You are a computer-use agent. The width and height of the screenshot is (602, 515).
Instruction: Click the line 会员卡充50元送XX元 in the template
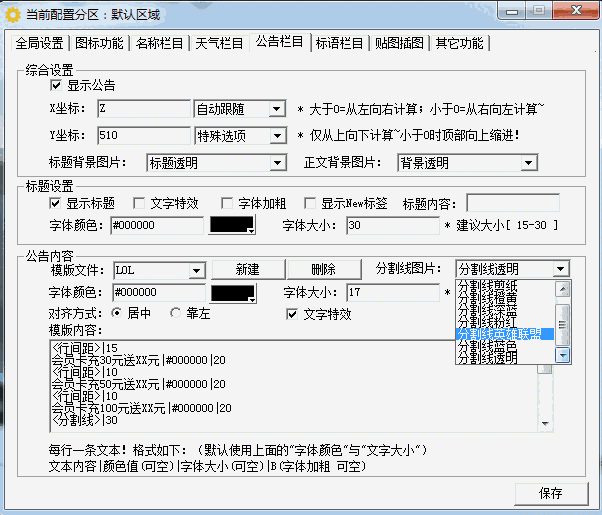pos(138,384)
